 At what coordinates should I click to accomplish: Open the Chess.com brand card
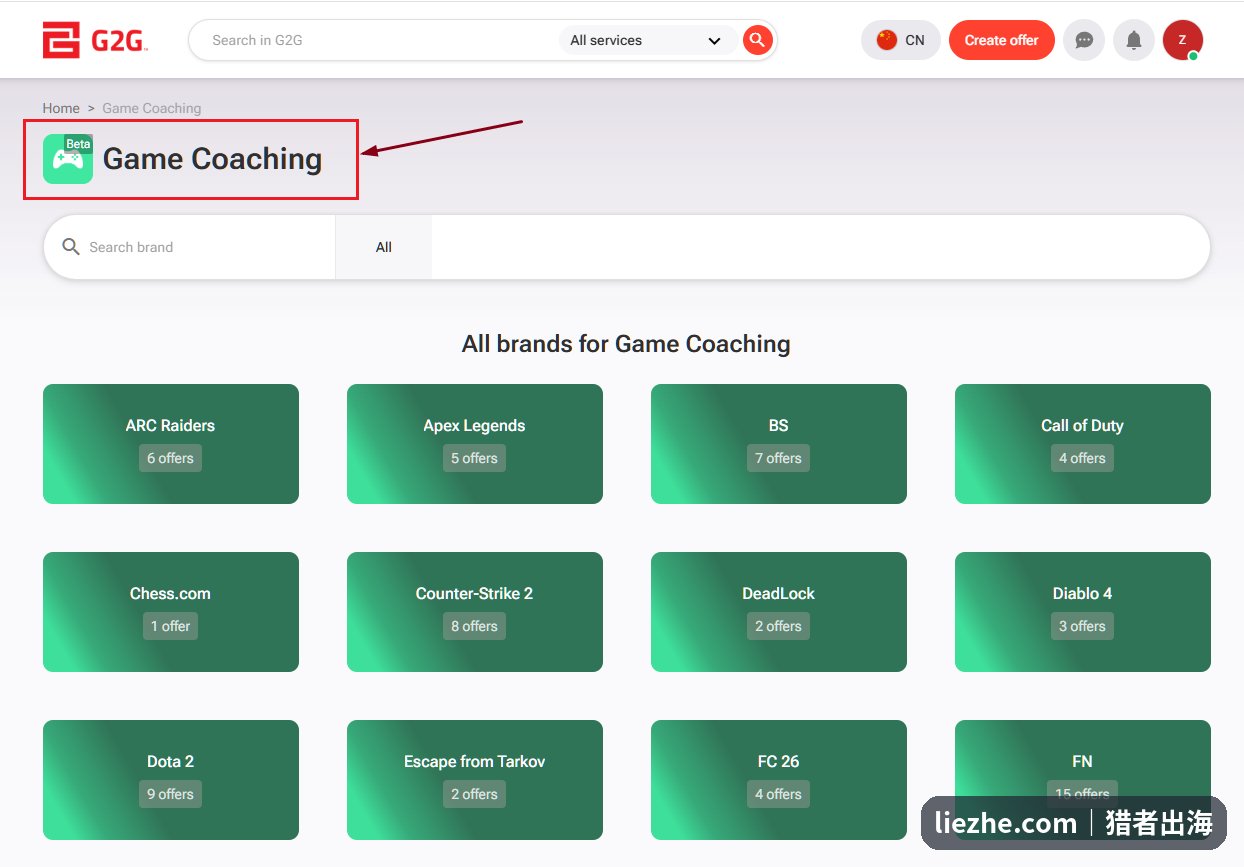[x=171, y=612]
